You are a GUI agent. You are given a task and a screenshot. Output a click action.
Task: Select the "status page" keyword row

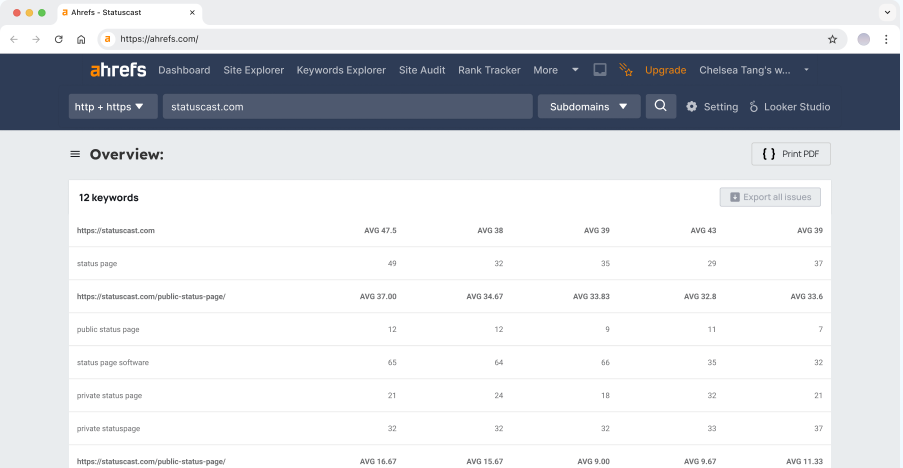[450, 263]
